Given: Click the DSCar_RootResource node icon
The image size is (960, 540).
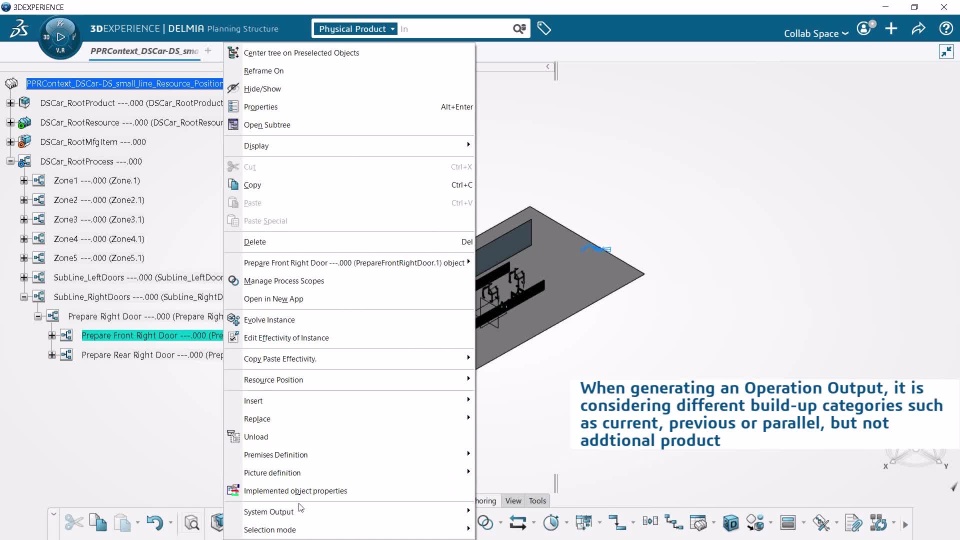Looking at the screenshot, I should point(24,122).
